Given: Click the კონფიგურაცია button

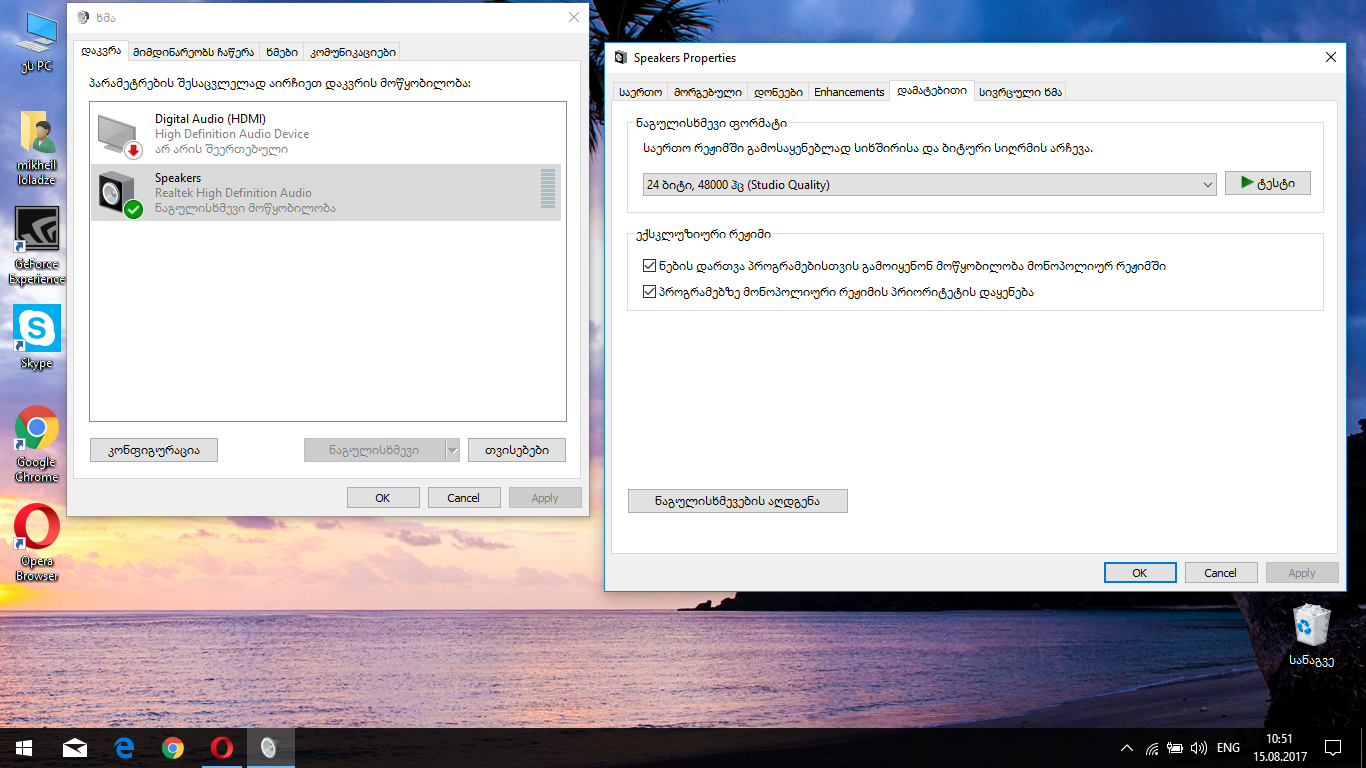Looking at the screenshot, I should (154, 450).
